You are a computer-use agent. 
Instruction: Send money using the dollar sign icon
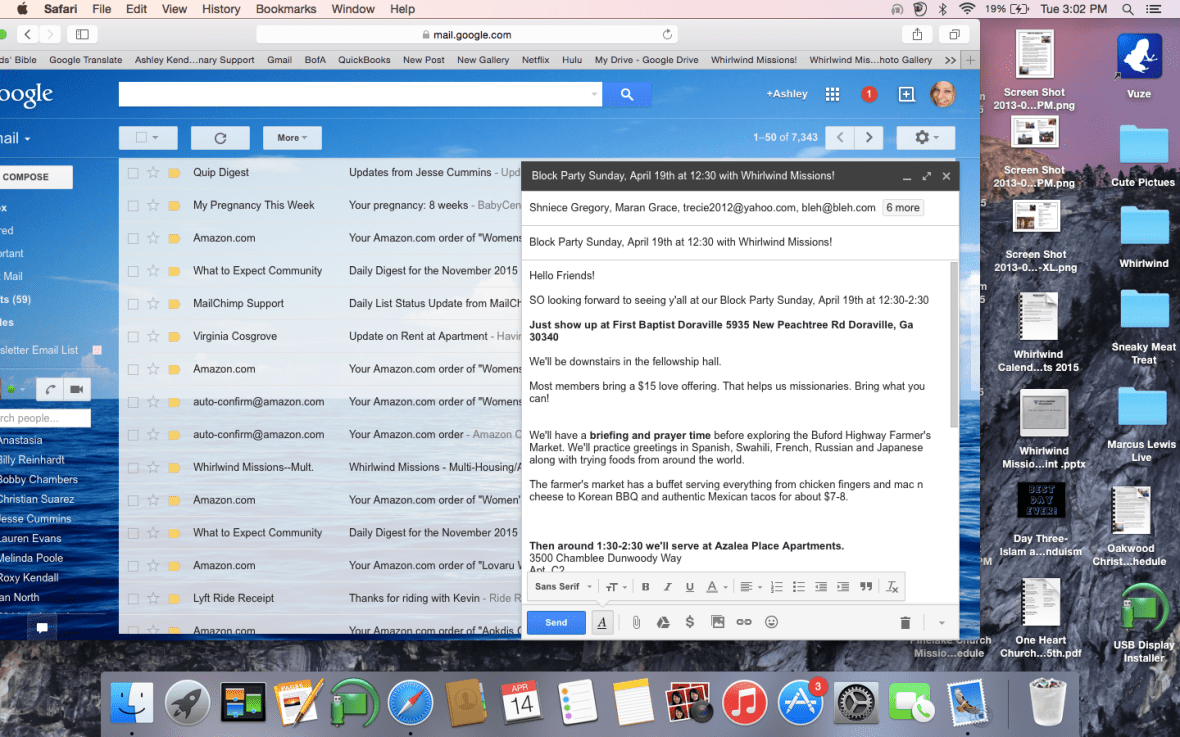[x=690, y=621]
